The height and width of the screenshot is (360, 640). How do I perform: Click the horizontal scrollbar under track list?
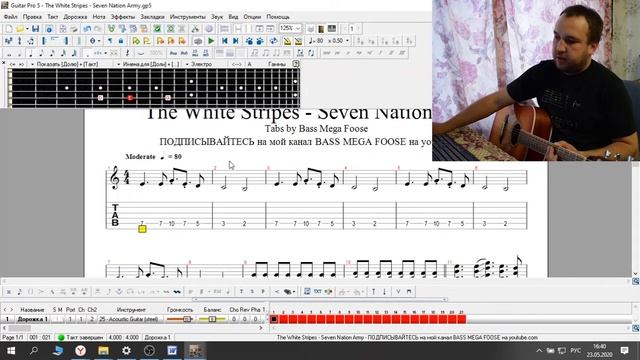click(133, 328)
